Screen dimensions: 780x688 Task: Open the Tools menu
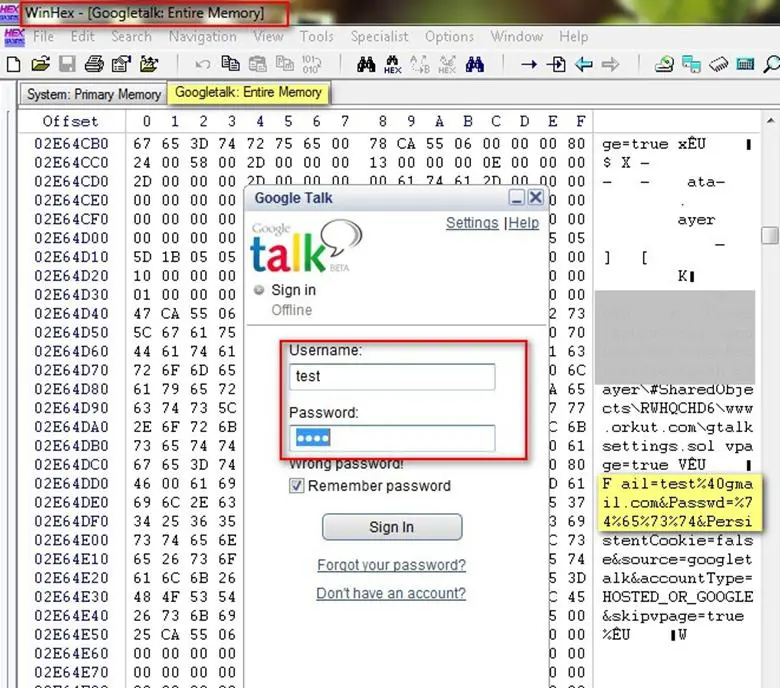317,36
